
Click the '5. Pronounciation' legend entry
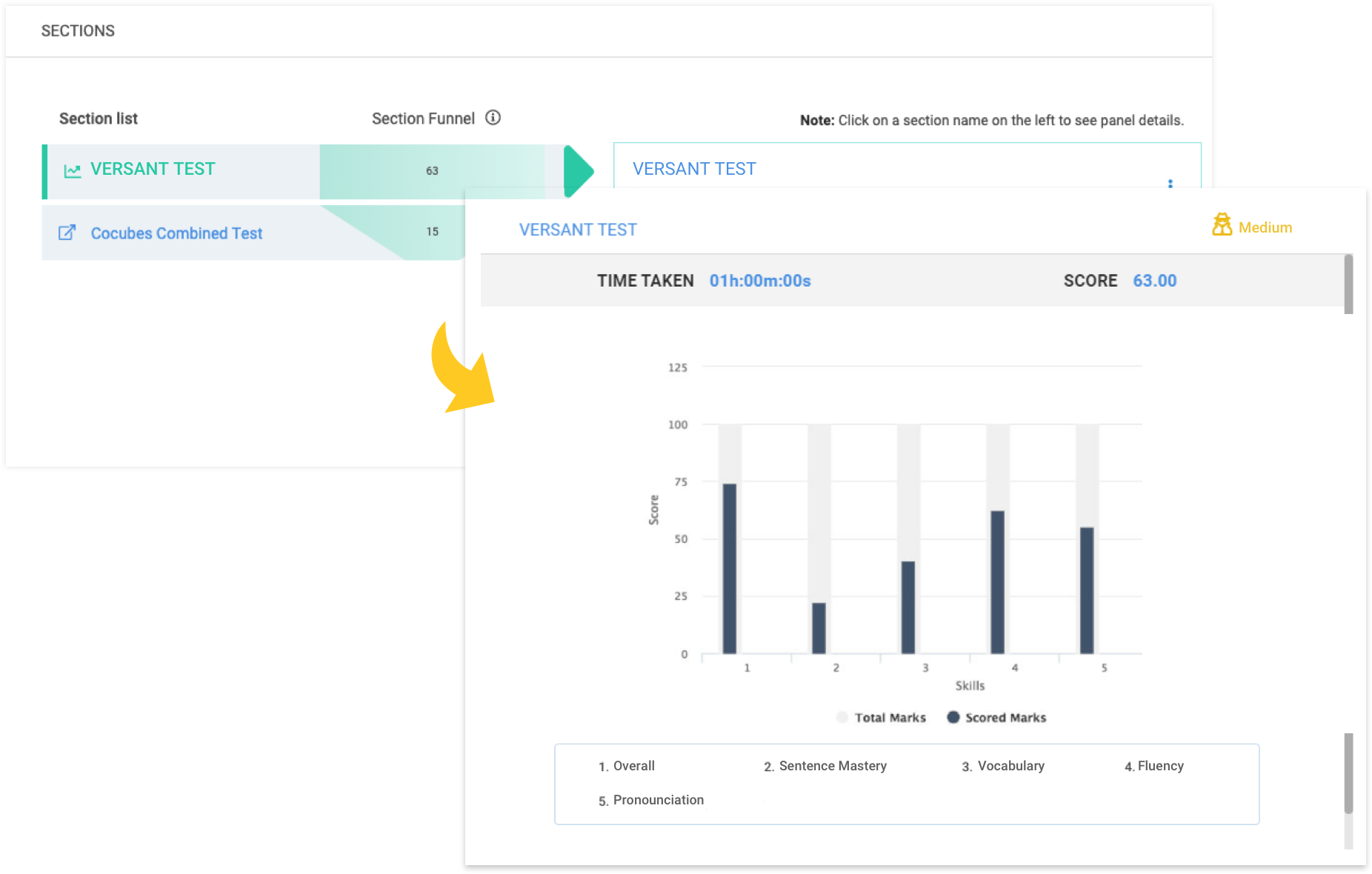(651, 800)
